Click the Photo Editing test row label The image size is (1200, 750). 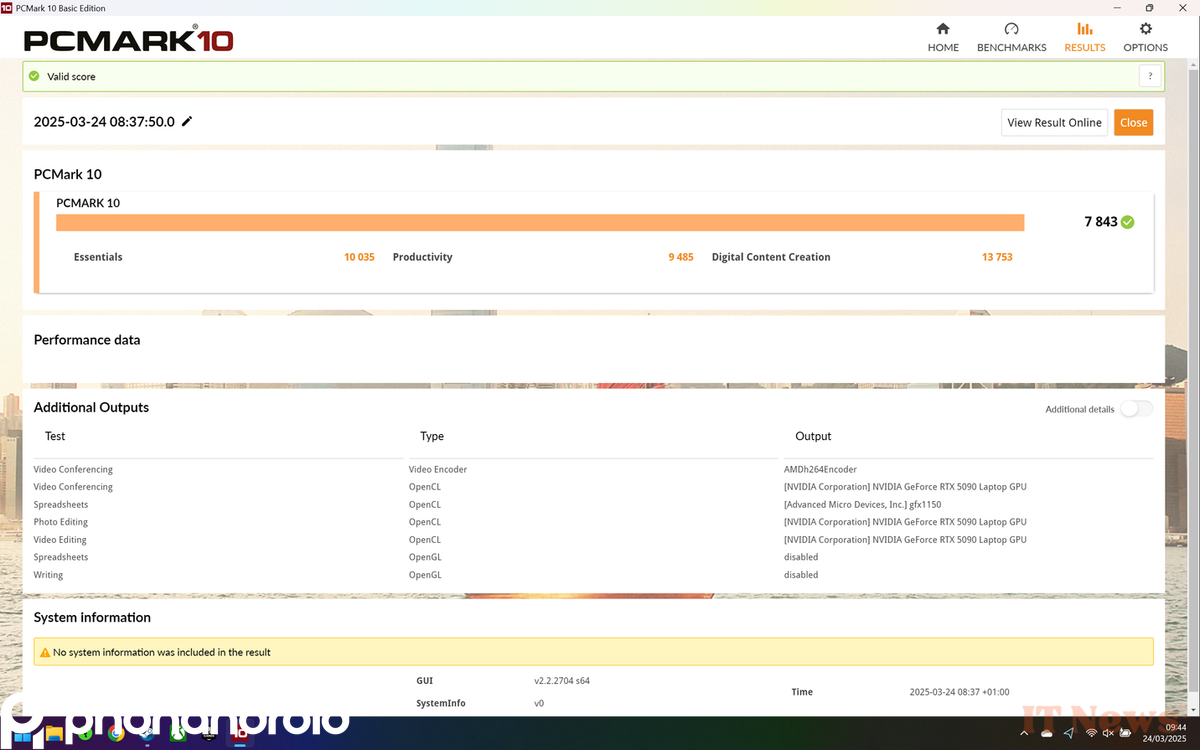(x=61, y=522)
